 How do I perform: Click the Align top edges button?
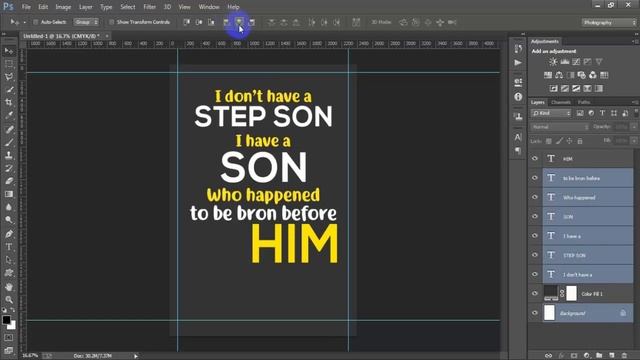187,22
